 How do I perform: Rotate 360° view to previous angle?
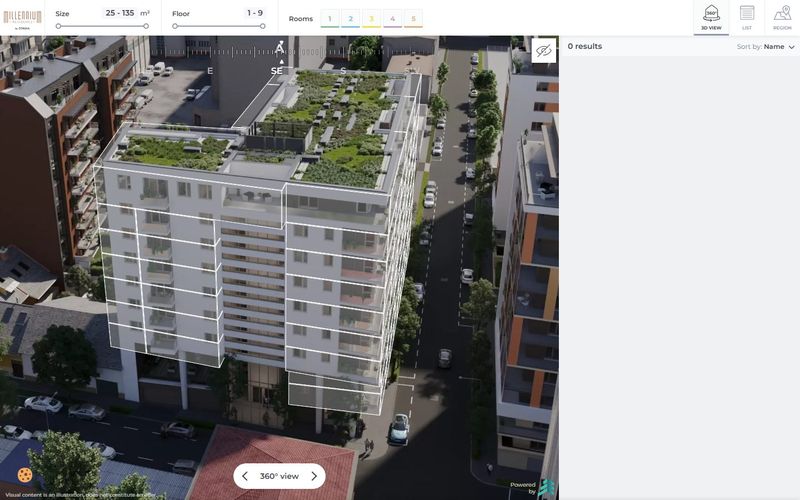coord(245,476)
